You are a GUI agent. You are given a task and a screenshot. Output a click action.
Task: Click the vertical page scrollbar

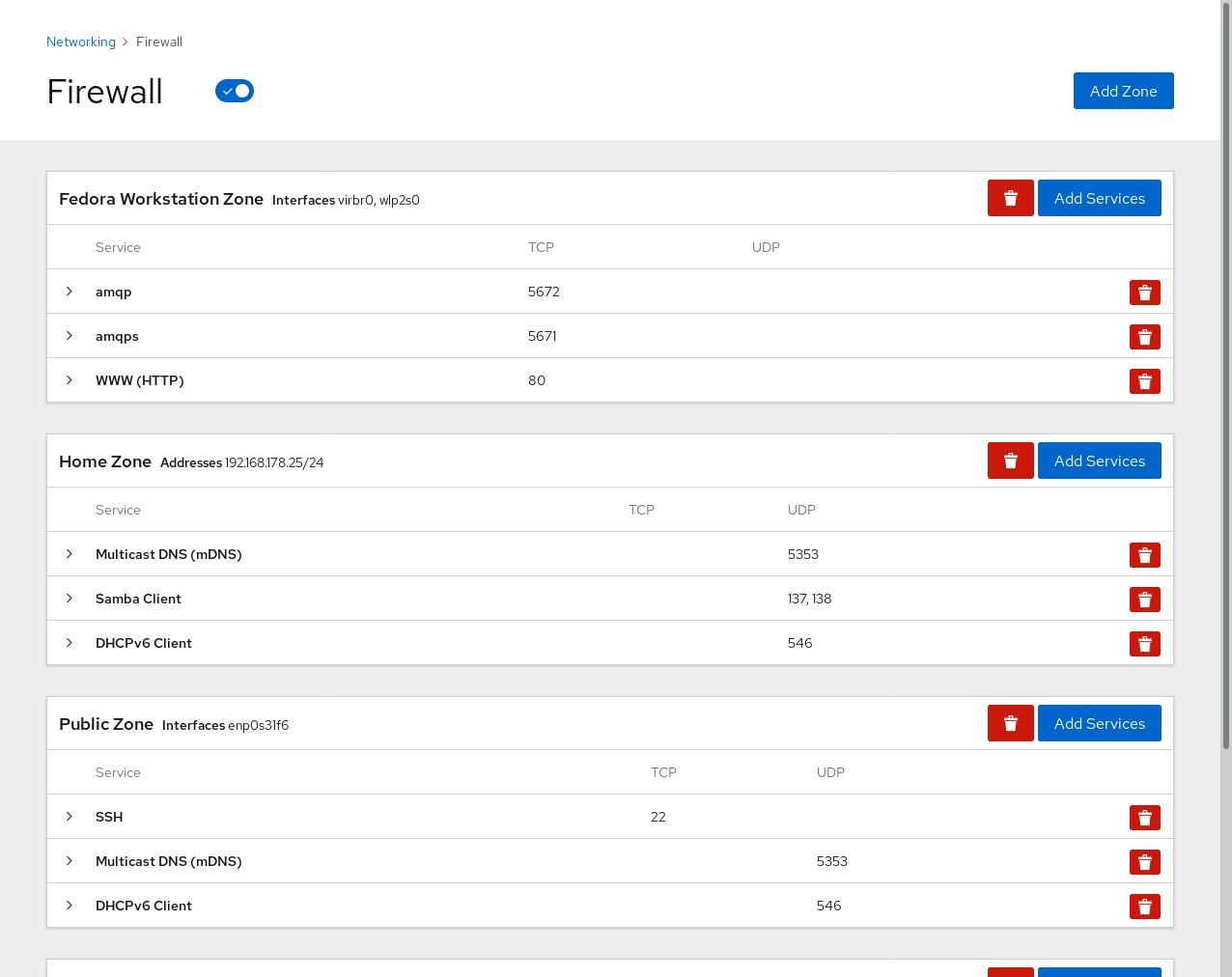pos(1225,386)
